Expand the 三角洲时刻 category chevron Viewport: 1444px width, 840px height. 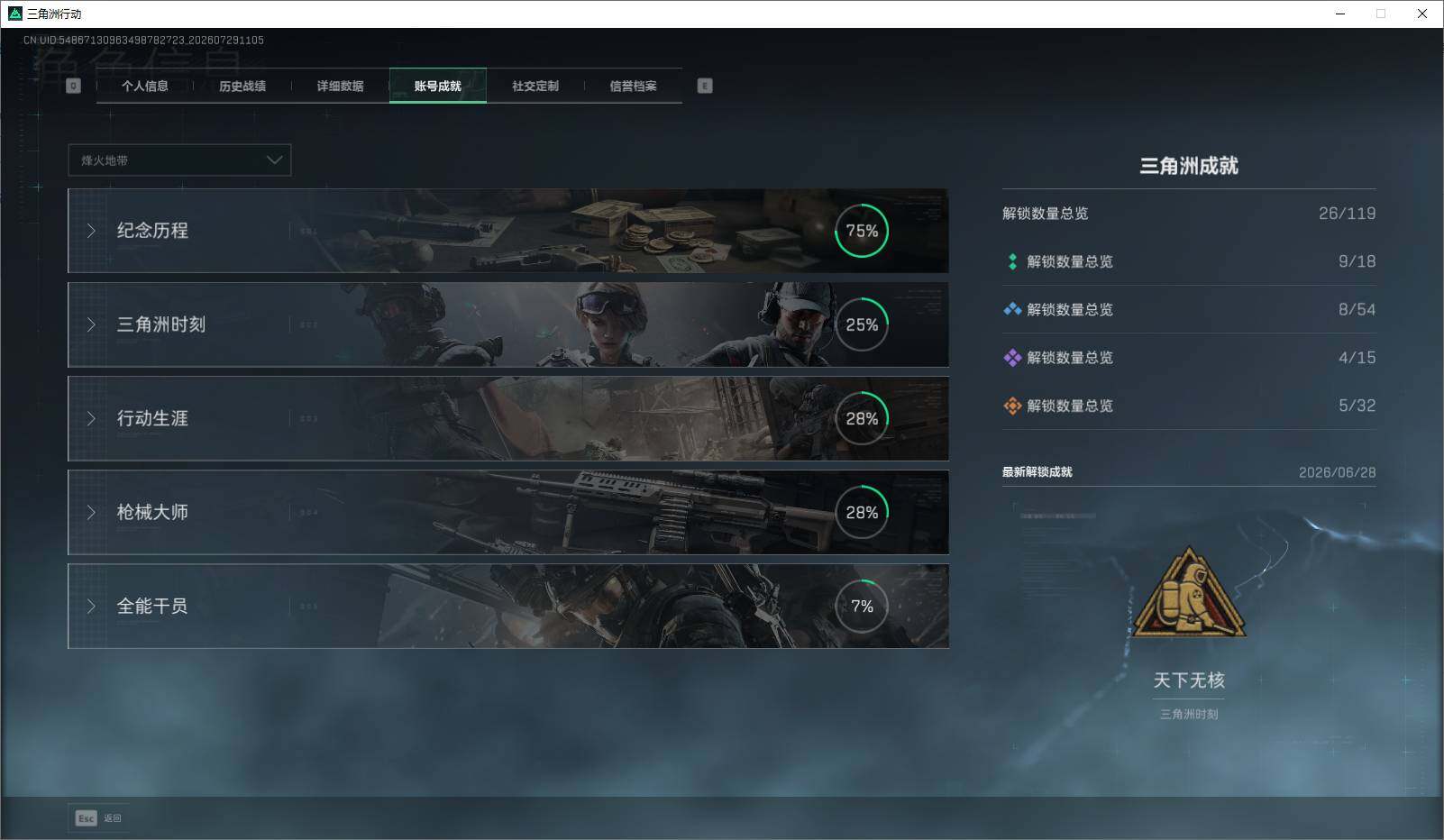click(91, 324)
